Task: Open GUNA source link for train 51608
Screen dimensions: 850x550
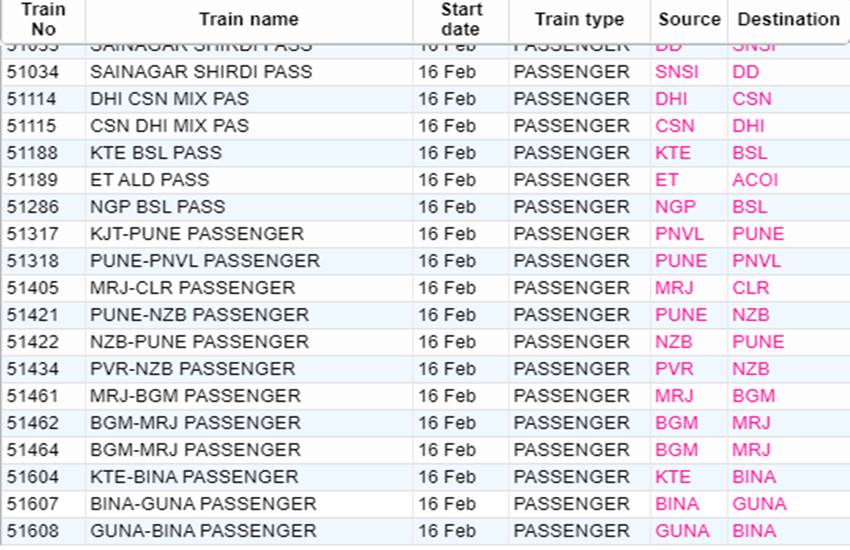Action: 682,531
